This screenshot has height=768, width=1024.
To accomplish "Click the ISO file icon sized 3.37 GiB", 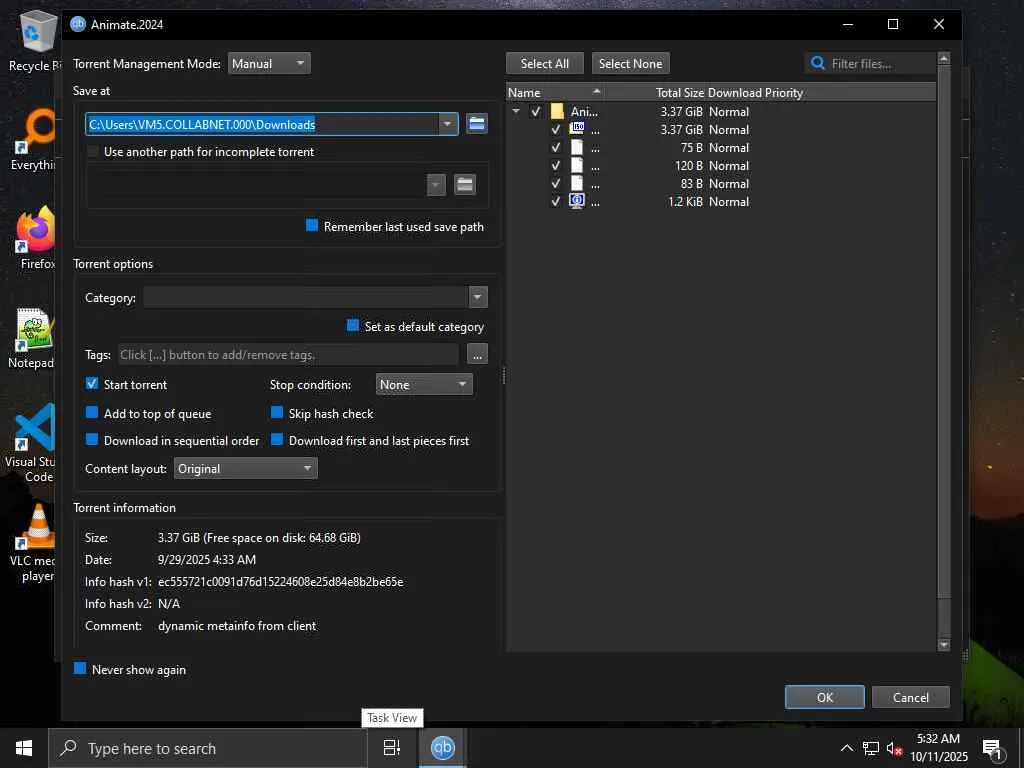I will [x=577, y=129].
